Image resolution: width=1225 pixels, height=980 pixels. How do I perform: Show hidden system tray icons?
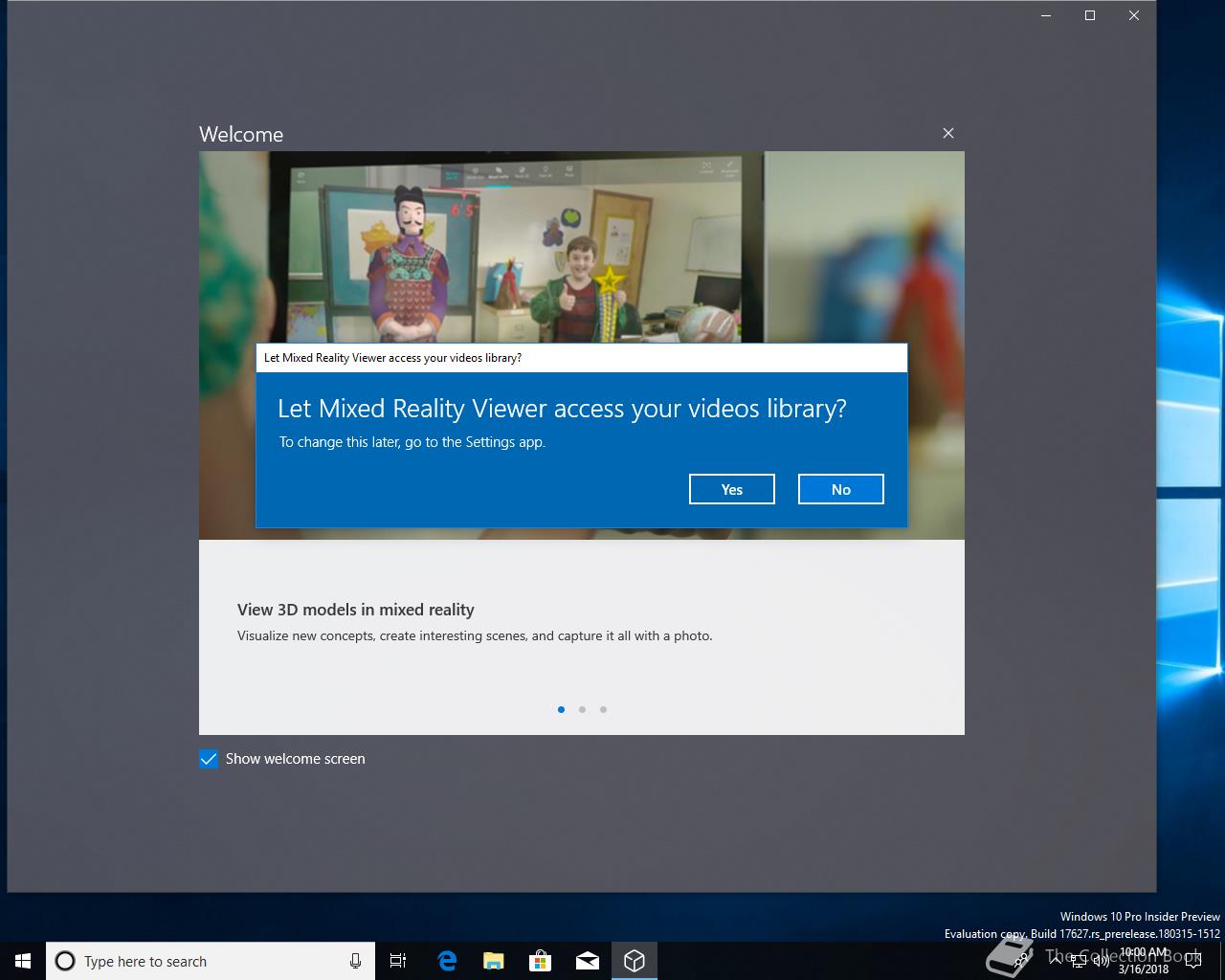tap(1056, 961)
